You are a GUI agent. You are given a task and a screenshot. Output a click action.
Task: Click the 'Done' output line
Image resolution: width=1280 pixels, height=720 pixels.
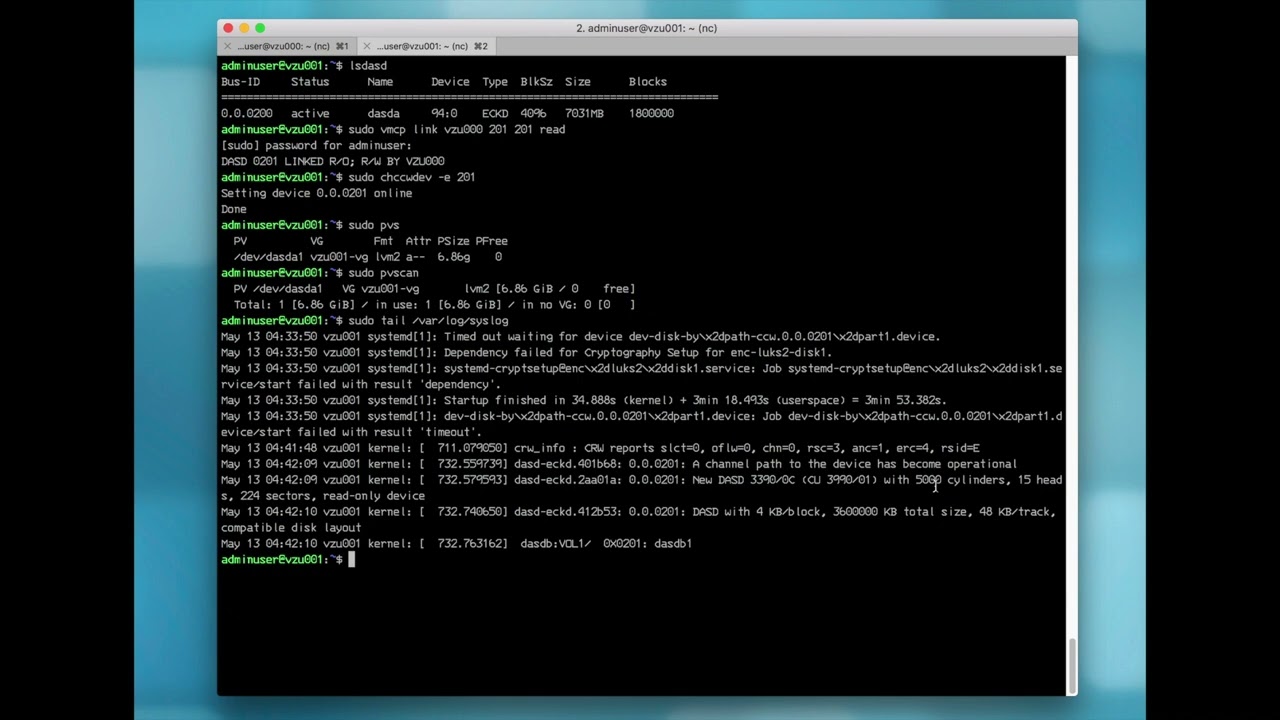click(x=234, y=209)
